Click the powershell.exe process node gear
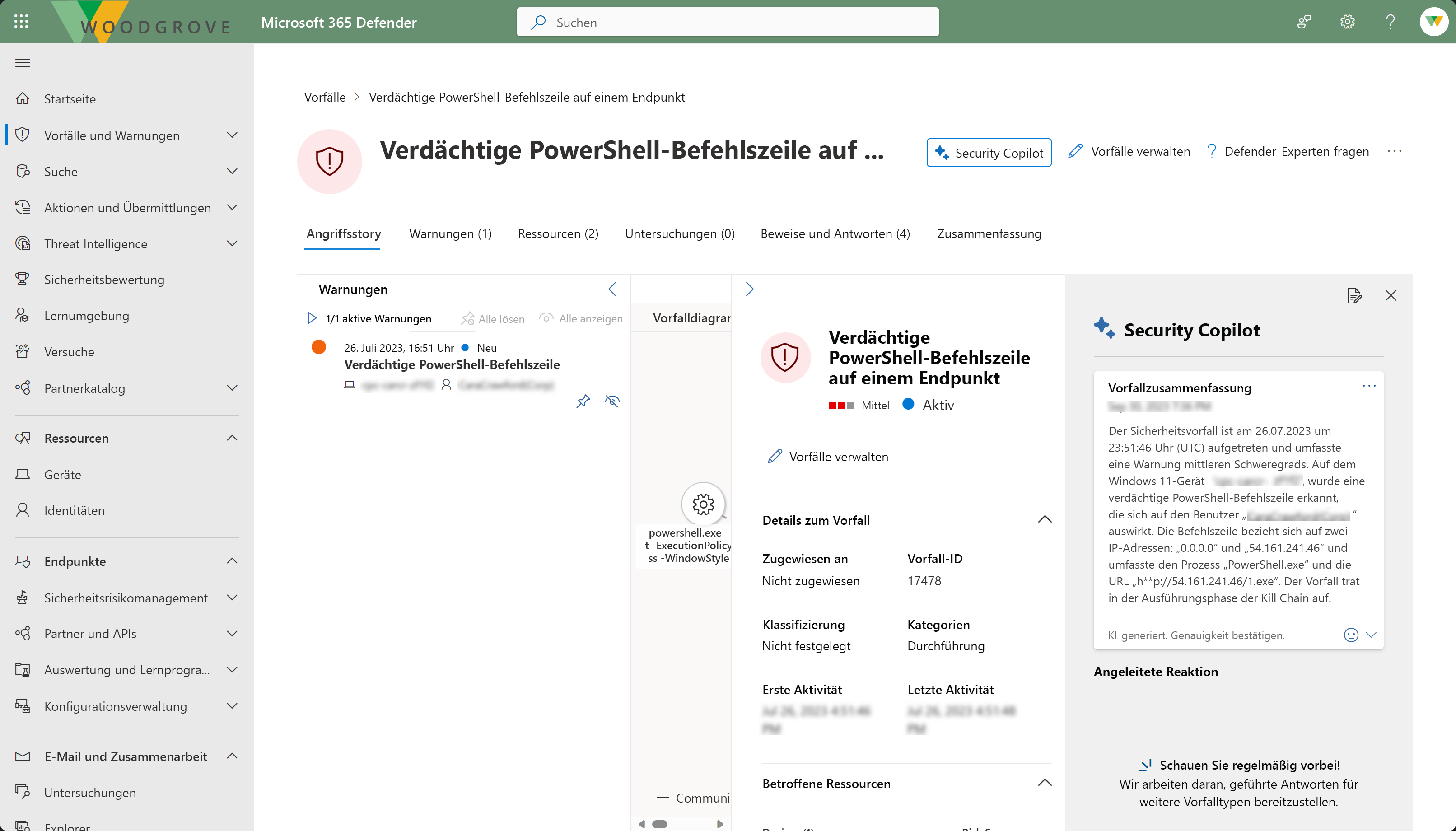The height and width of the screenshot is (831, 1456). [703, 504]
